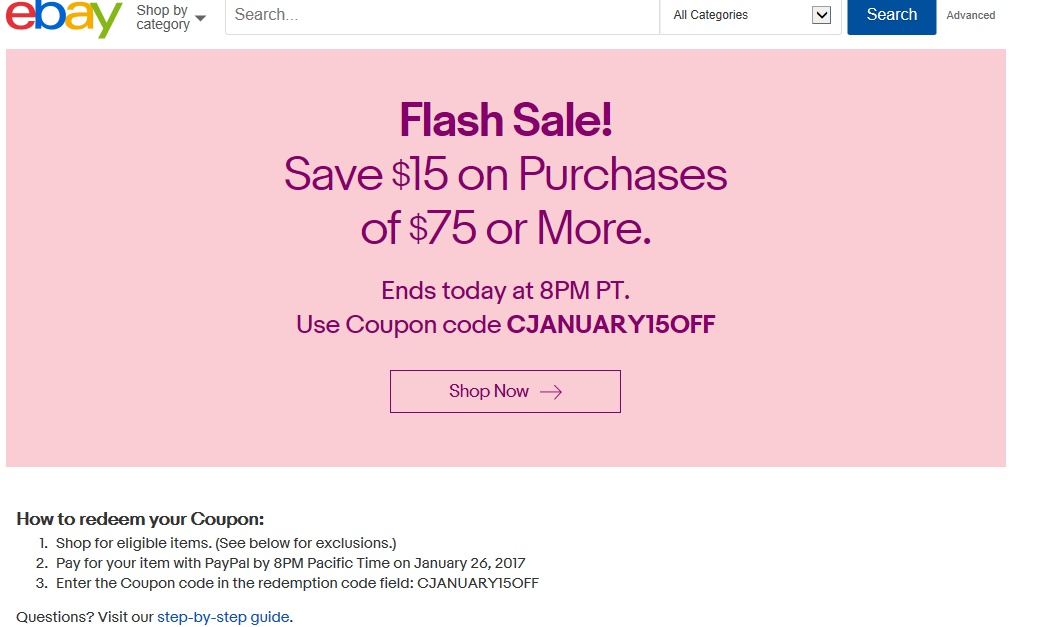The height and width of the screenshot is (627, 1053).
Task: Click the Ends today at 8PM PT line
Action: pyautogui.click(x=505, y=291)
